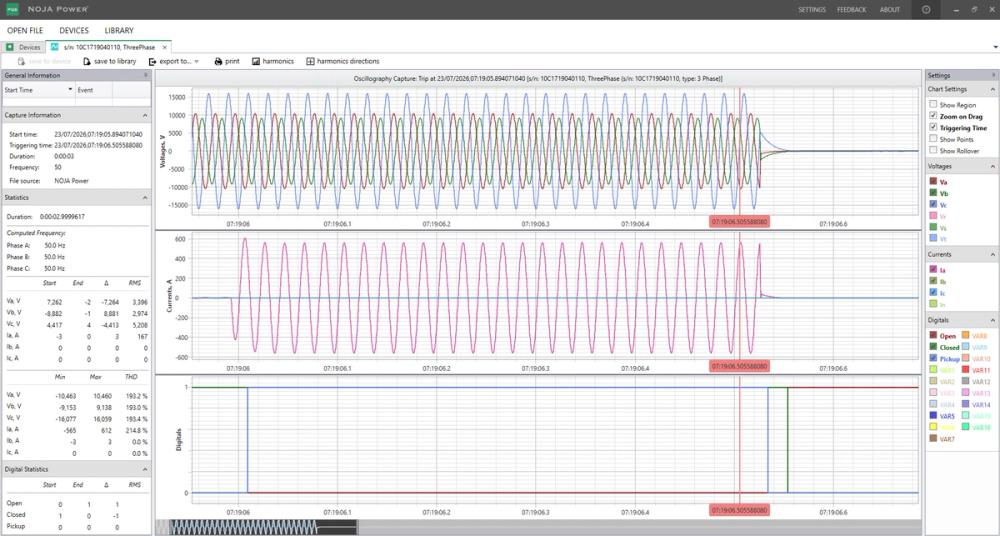This screenshot has height=536, width=1000.
Task: Disable the Zoom on Drag checkbox
Action: (934, 116)
